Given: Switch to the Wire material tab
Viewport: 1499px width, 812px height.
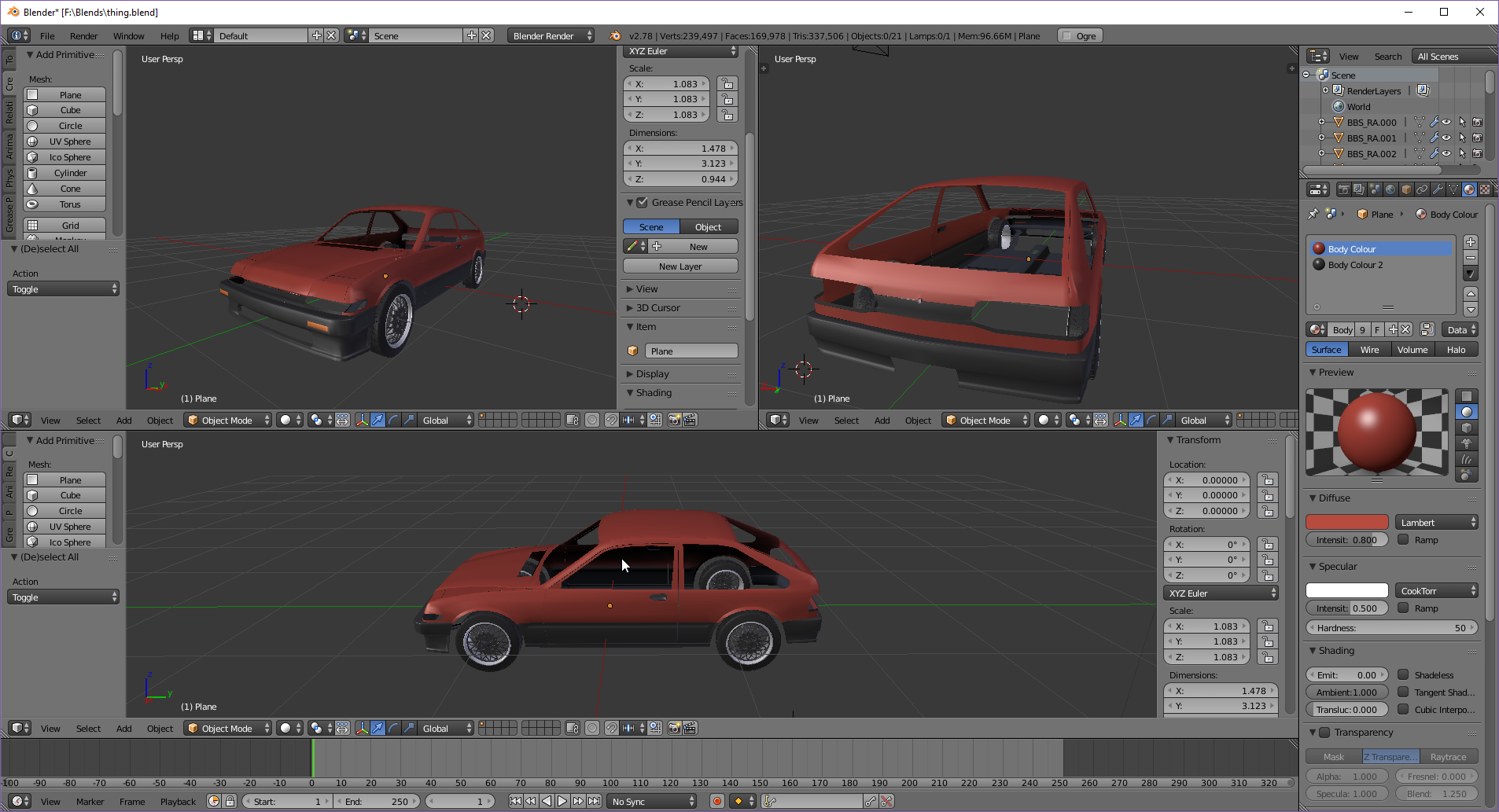Looking at the screenshot, I should coord(1369,350).
